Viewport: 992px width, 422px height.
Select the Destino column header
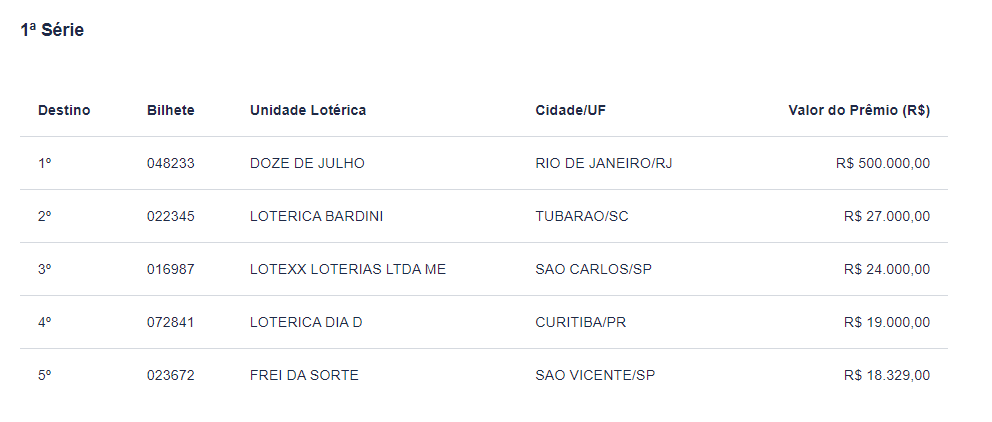[x=64, y=110]
